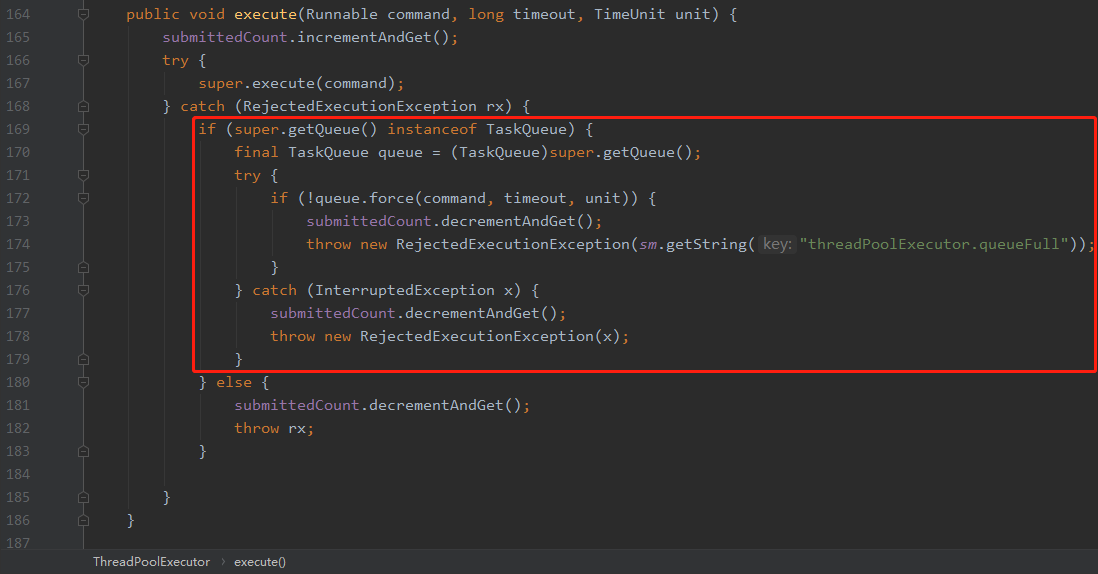The height and width of the screenshot is (574, 1098).
Task: Click super.execute(command) on line 167
Action: click(x=297, y=83)
